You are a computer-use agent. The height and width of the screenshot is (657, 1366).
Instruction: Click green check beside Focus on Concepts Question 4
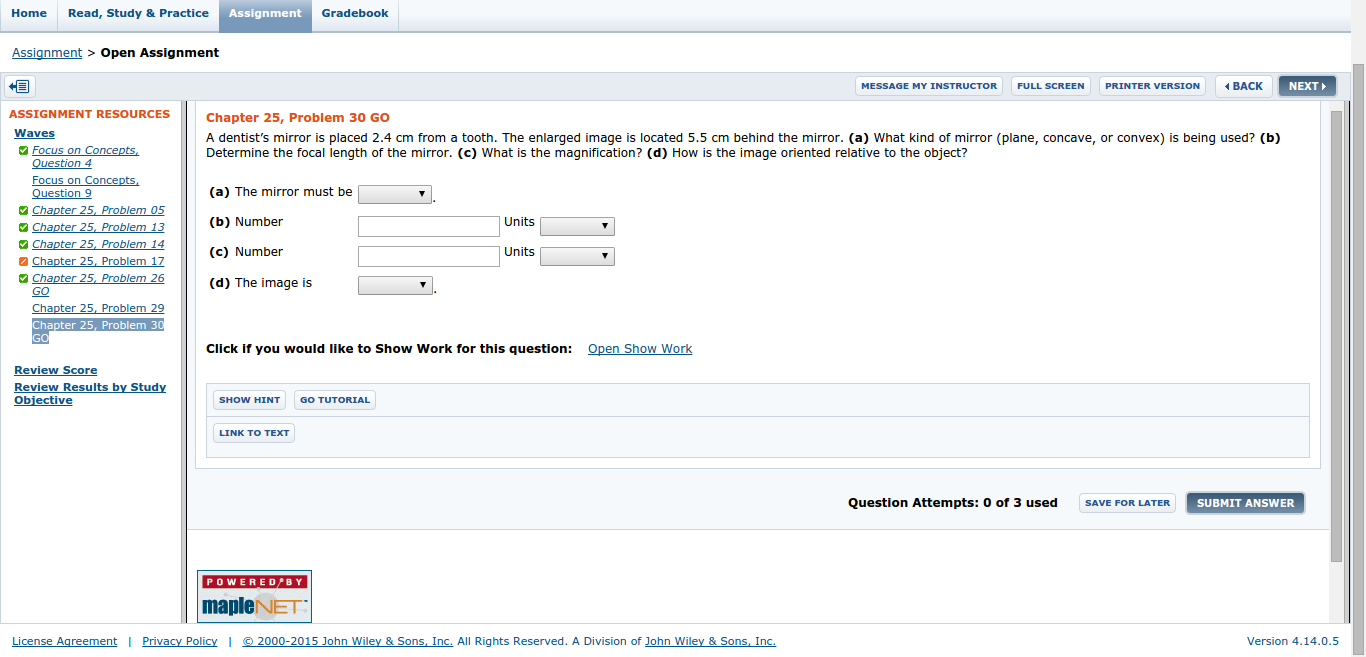[x=23, y=151]
